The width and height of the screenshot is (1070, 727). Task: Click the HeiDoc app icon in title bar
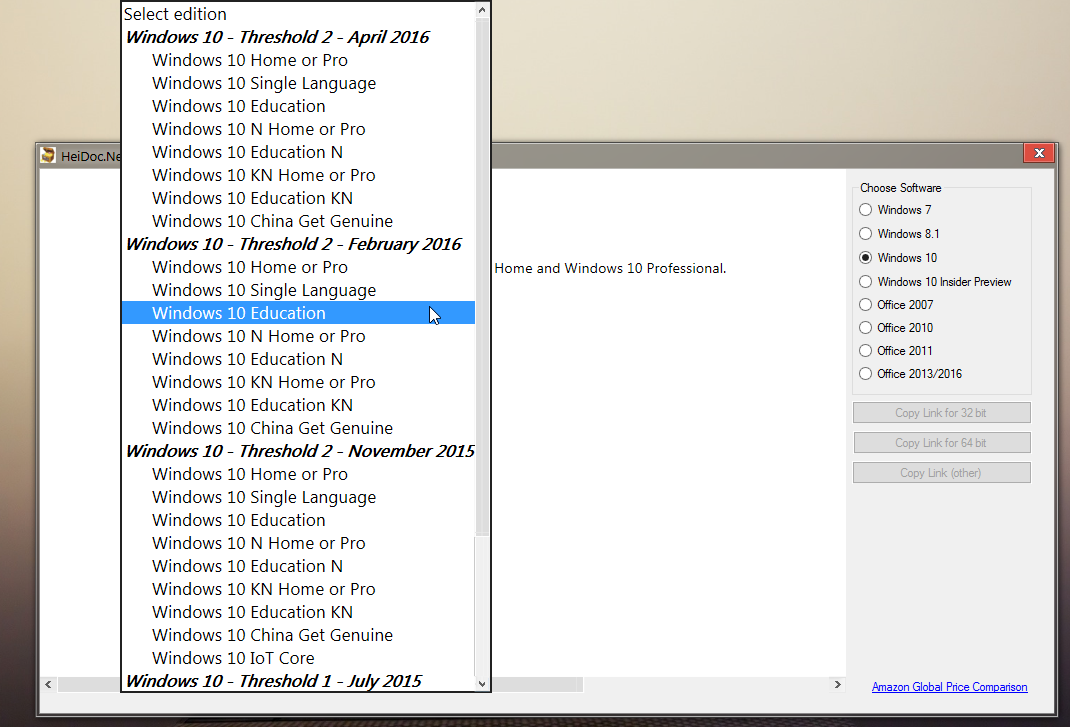(48, 156)
